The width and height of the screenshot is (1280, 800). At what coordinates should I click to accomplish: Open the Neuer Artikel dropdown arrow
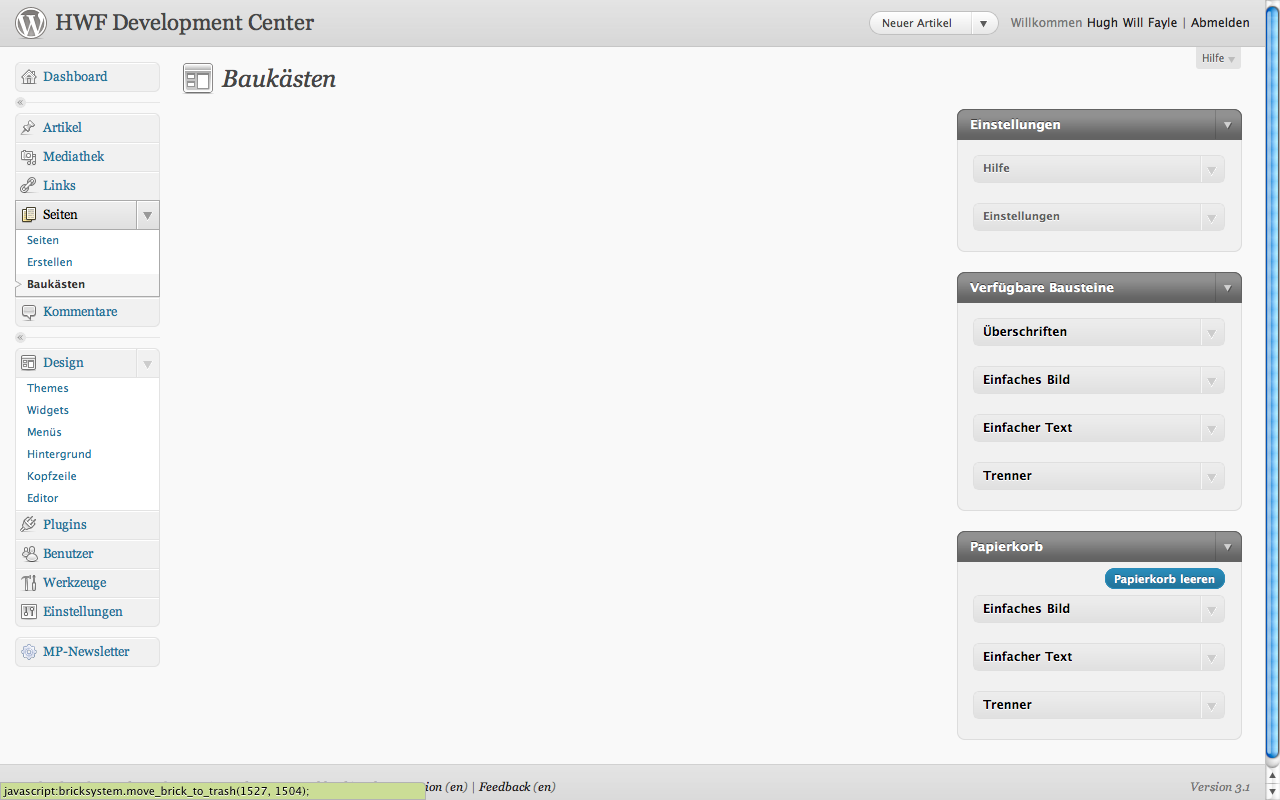tap(984, 23)
